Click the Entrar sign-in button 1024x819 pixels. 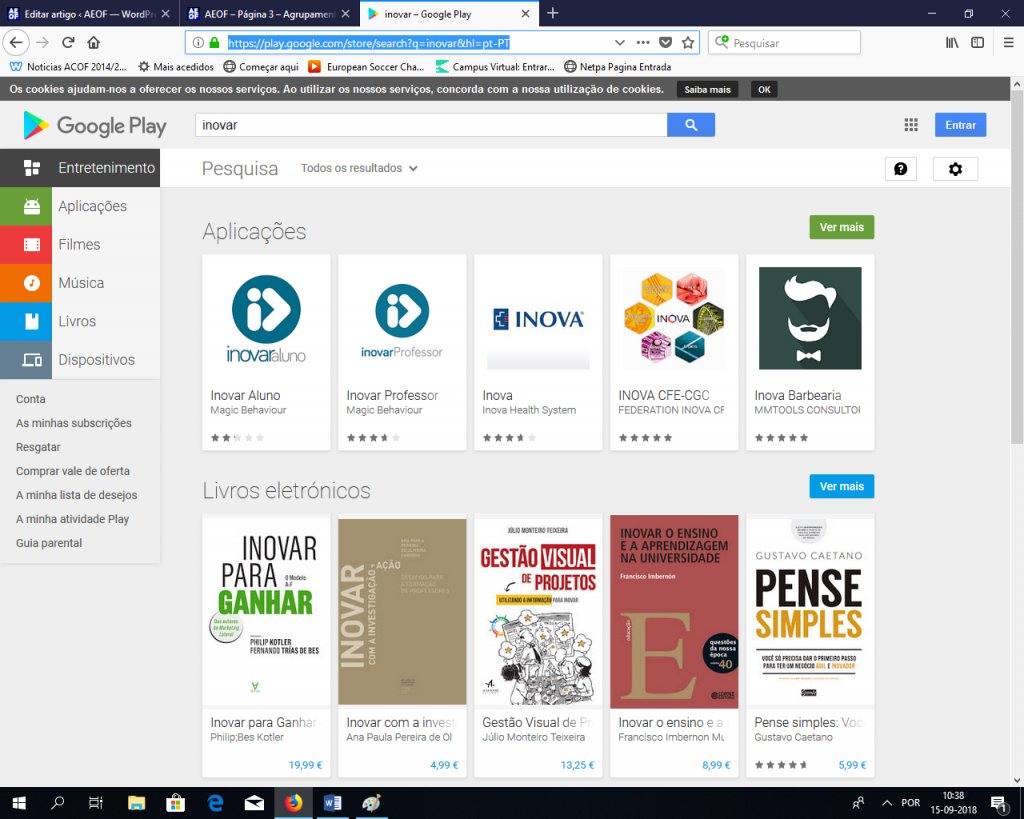[x=960, y=125]
